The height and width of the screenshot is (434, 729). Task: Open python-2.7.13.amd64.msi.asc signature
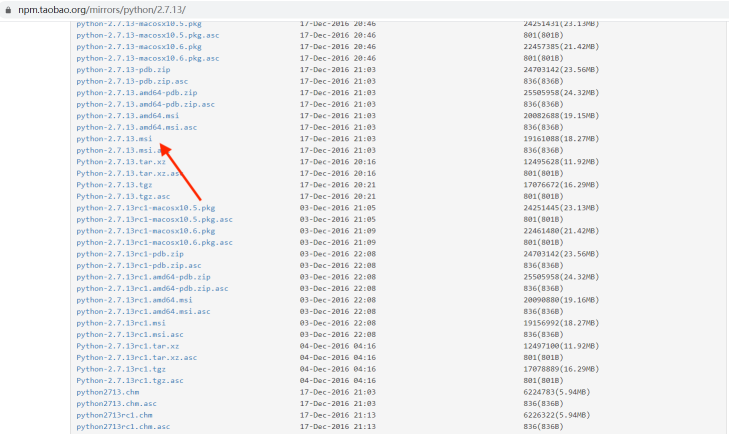(137, 127)
